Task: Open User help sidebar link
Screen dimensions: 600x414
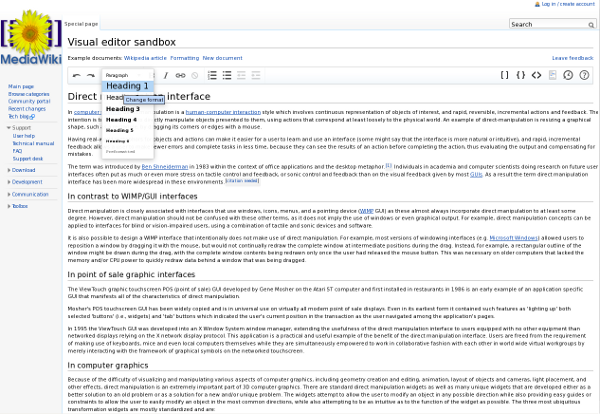Action: 24,136
